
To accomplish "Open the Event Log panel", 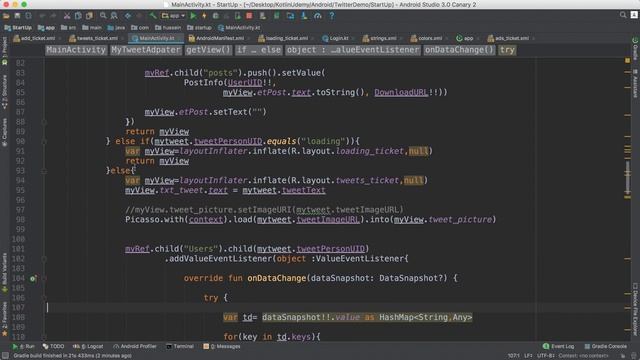I will coord(558,346).
